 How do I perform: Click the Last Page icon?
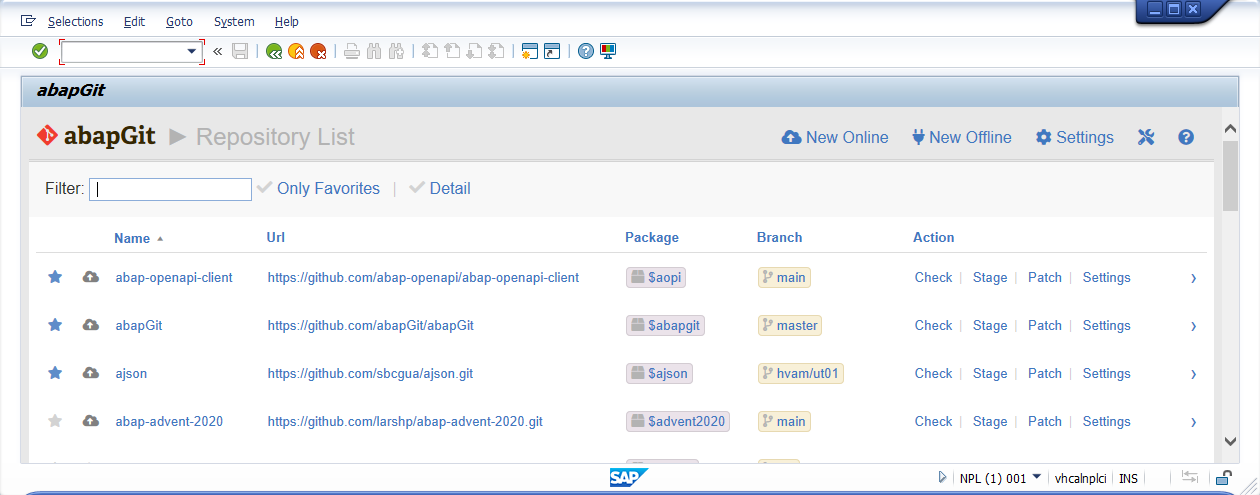tap(496, 51)
